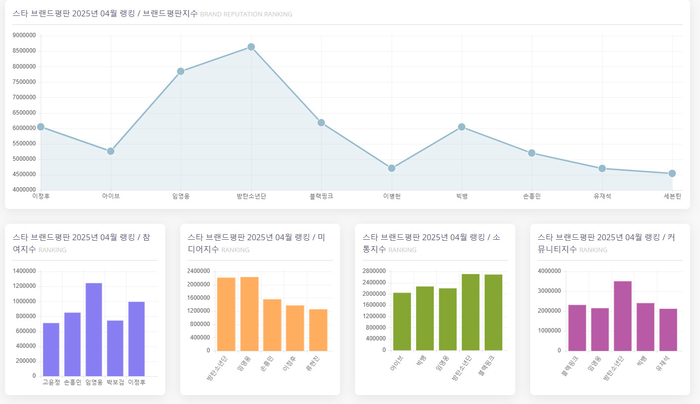Click the shortest orange bar in 미디어지수 chart
Viewport: 700px width, 404px height.
[x=318, y=330]
